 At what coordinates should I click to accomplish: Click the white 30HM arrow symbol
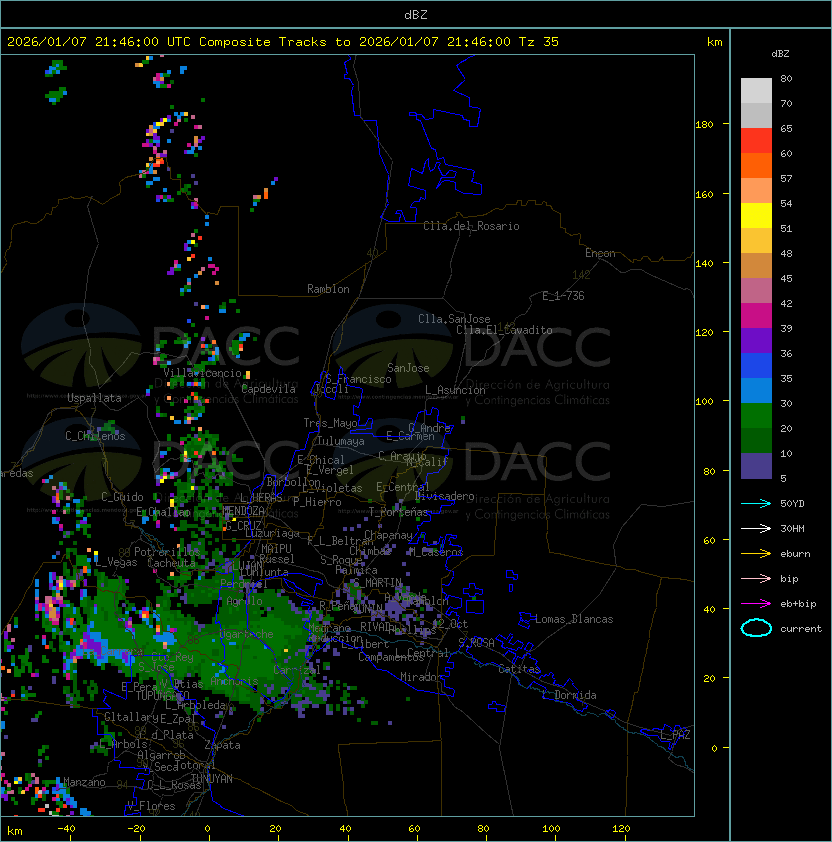756,528
